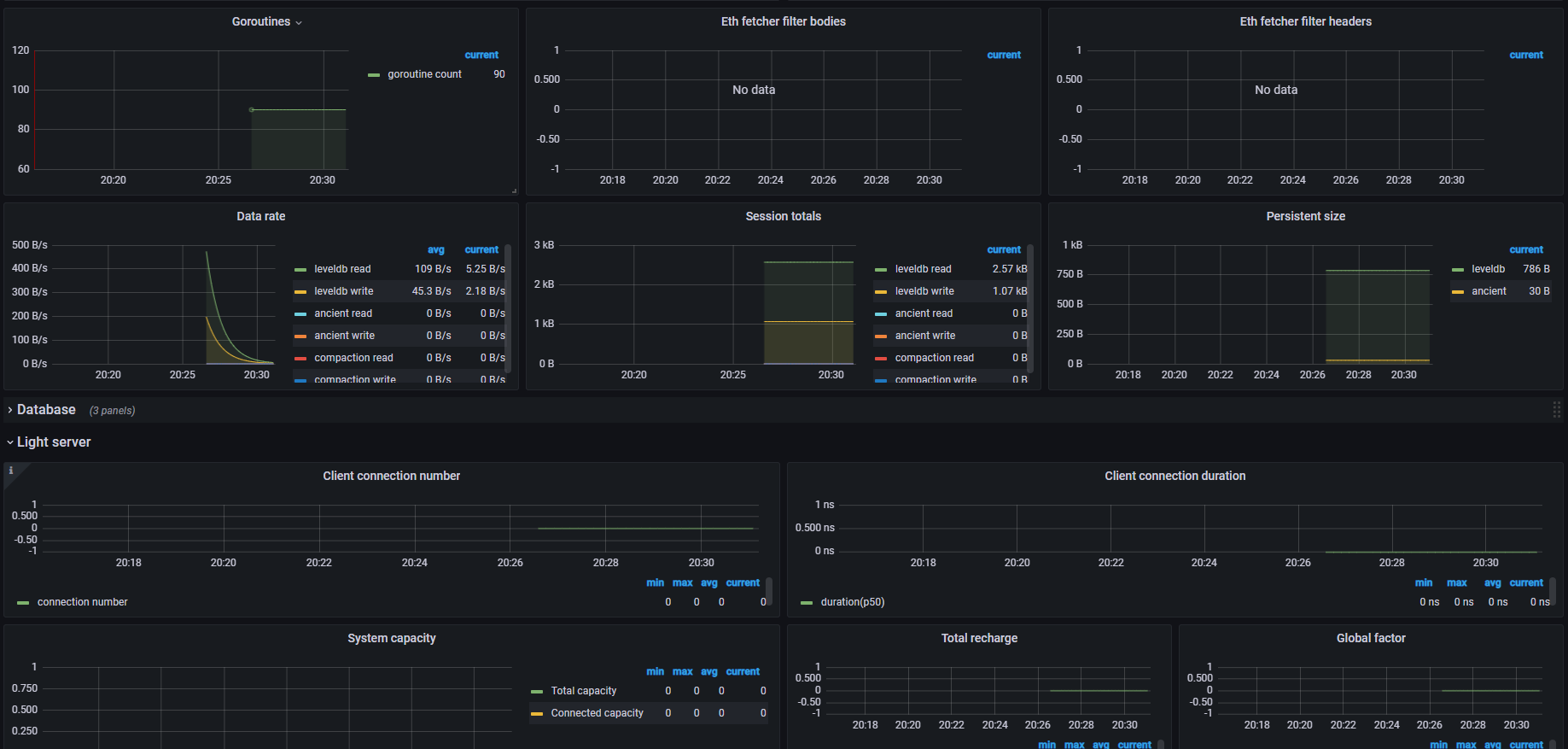
Task: Open color picker for goroutine count series
Action: pos(374,75)
